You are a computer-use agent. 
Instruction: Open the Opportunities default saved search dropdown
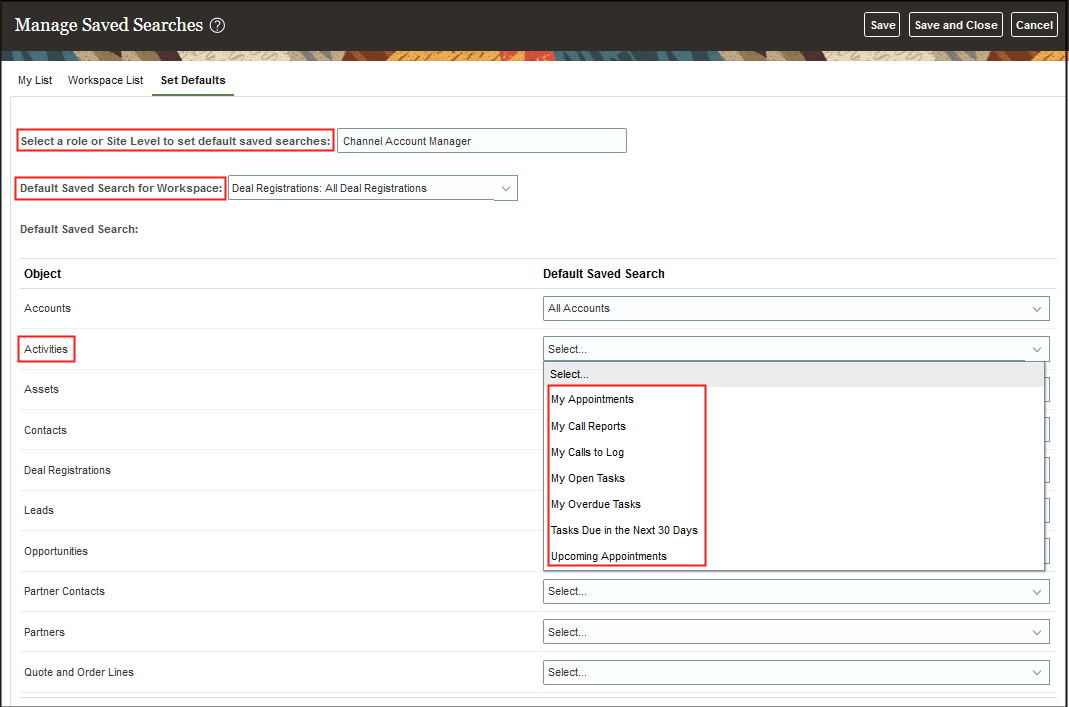(x=1044, y=551)
